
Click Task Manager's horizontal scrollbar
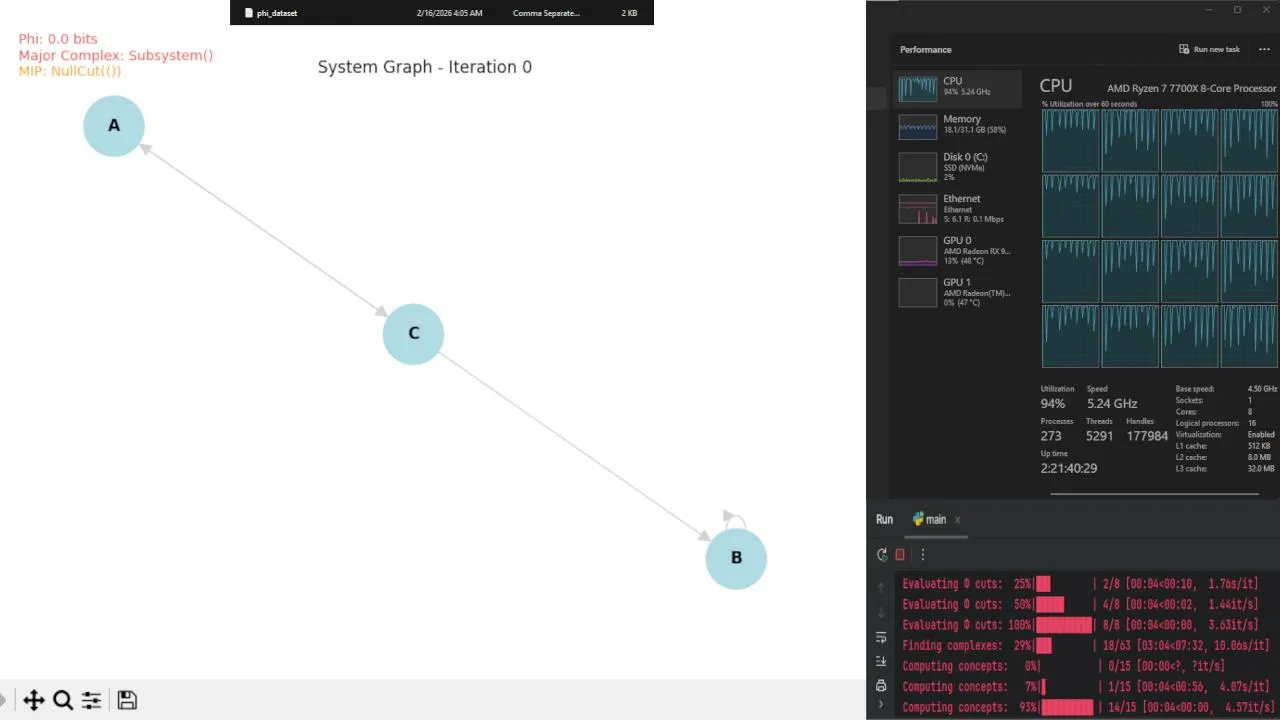(1154, 494)
